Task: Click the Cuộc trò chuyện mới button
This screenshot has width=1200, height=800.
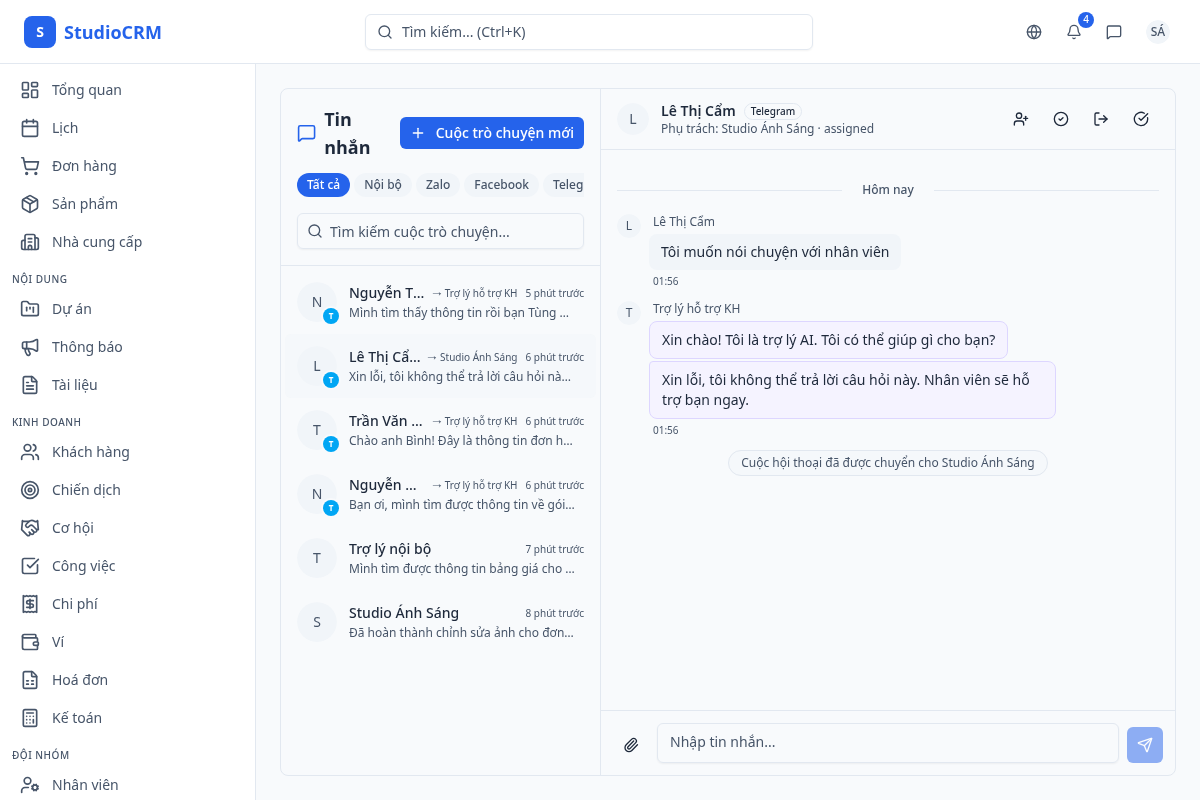Action: point(492,133)
